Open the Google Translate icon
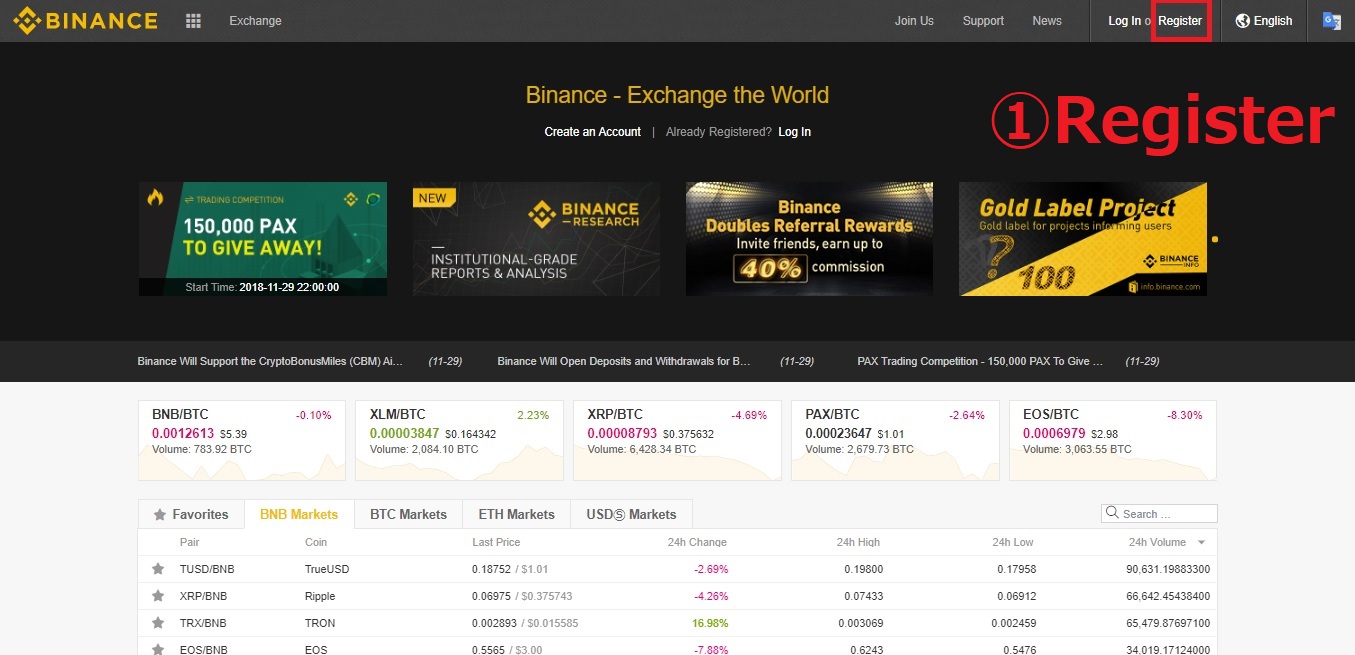This screenshot has width=1355, height=655. 1331,21
